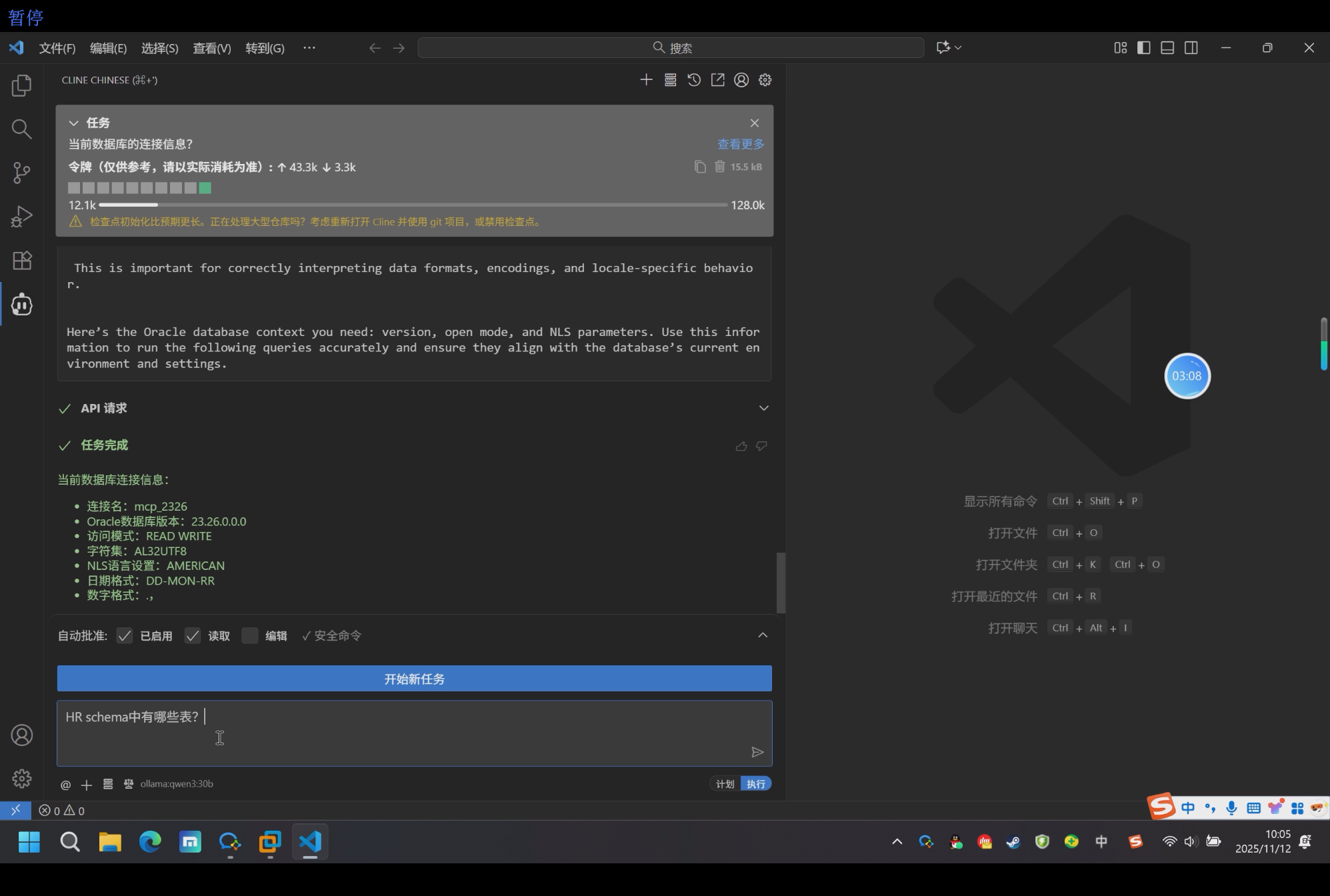Click the 查看更多 link
Viewport: 1330px width, 896px height.
740,144
